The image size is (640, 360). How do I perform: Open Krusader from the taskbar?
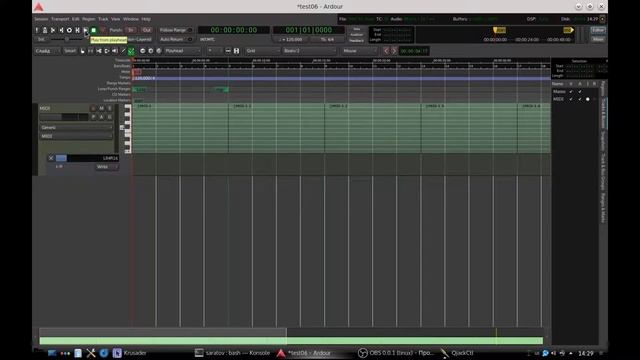(130, 353)
